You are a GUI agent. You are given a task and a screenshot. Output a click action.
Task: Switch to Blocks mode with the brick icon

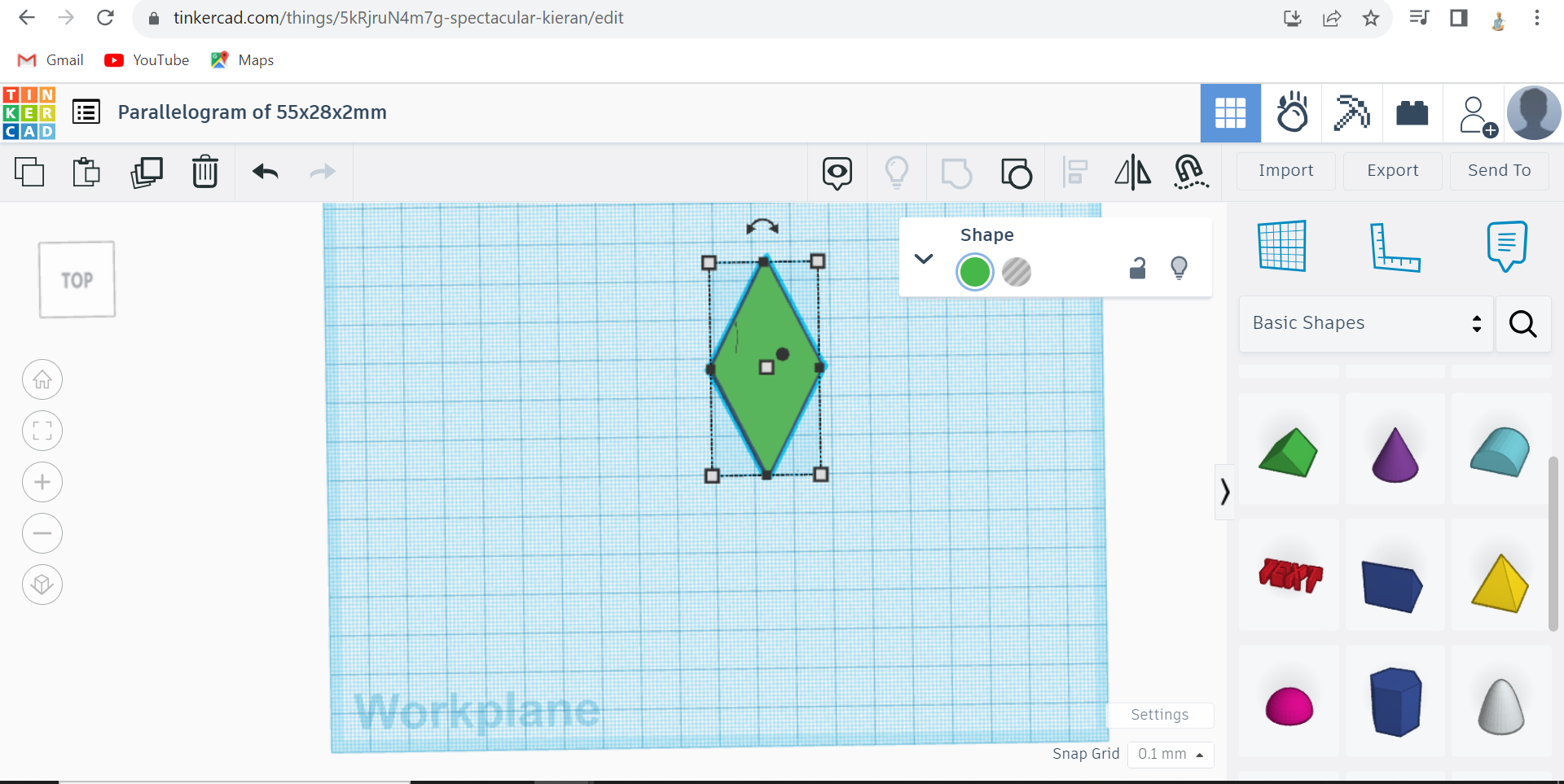[1412, 113]
